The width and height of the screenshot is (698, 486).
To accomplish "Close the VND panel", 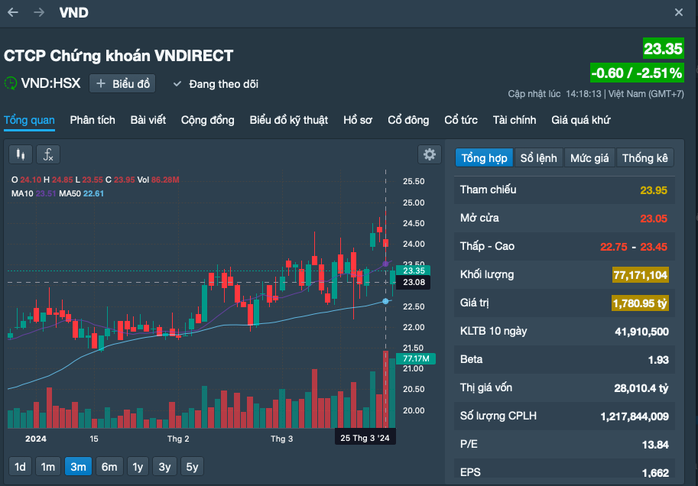I will point(678,12).
